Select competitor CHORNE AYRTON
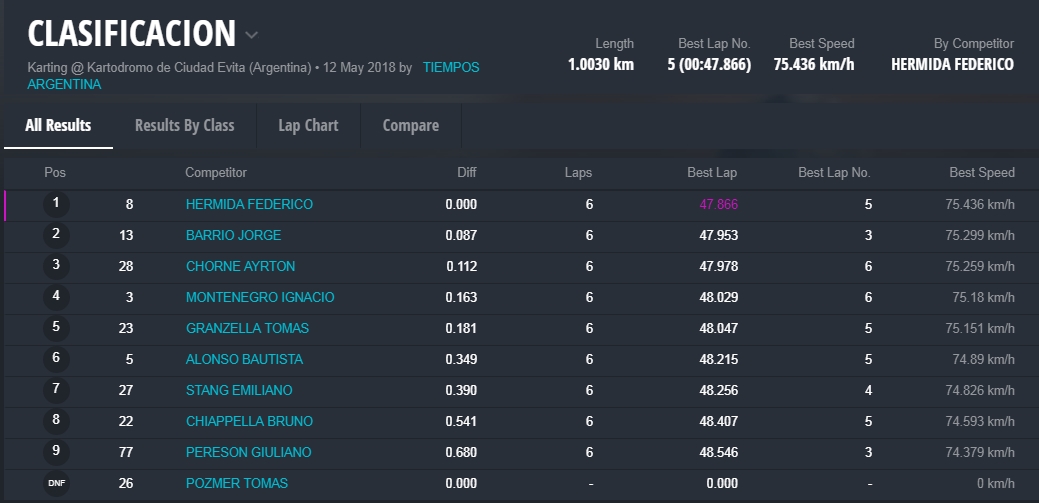Image resolution: width=1039 pixels, height=503 pixels. (240, 267)
